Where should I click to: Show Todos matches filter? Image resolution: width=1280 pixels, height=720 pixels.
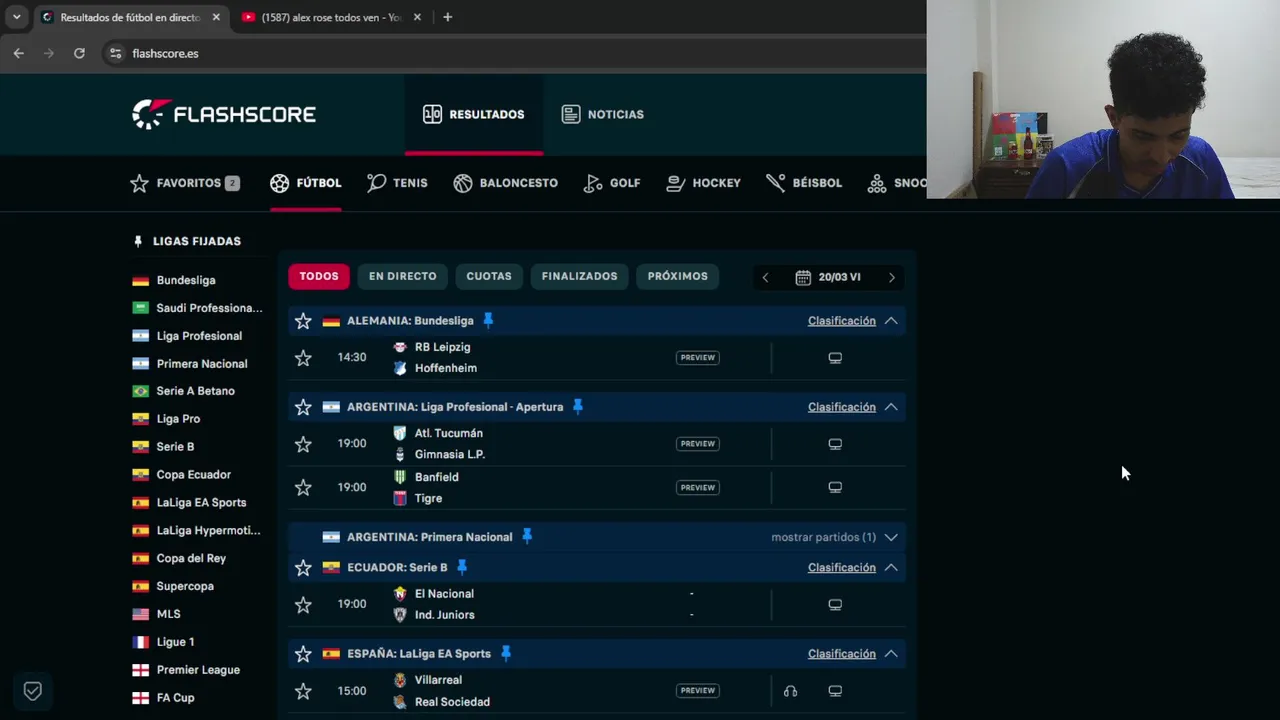pyautogui.click(x=319, y=276)
